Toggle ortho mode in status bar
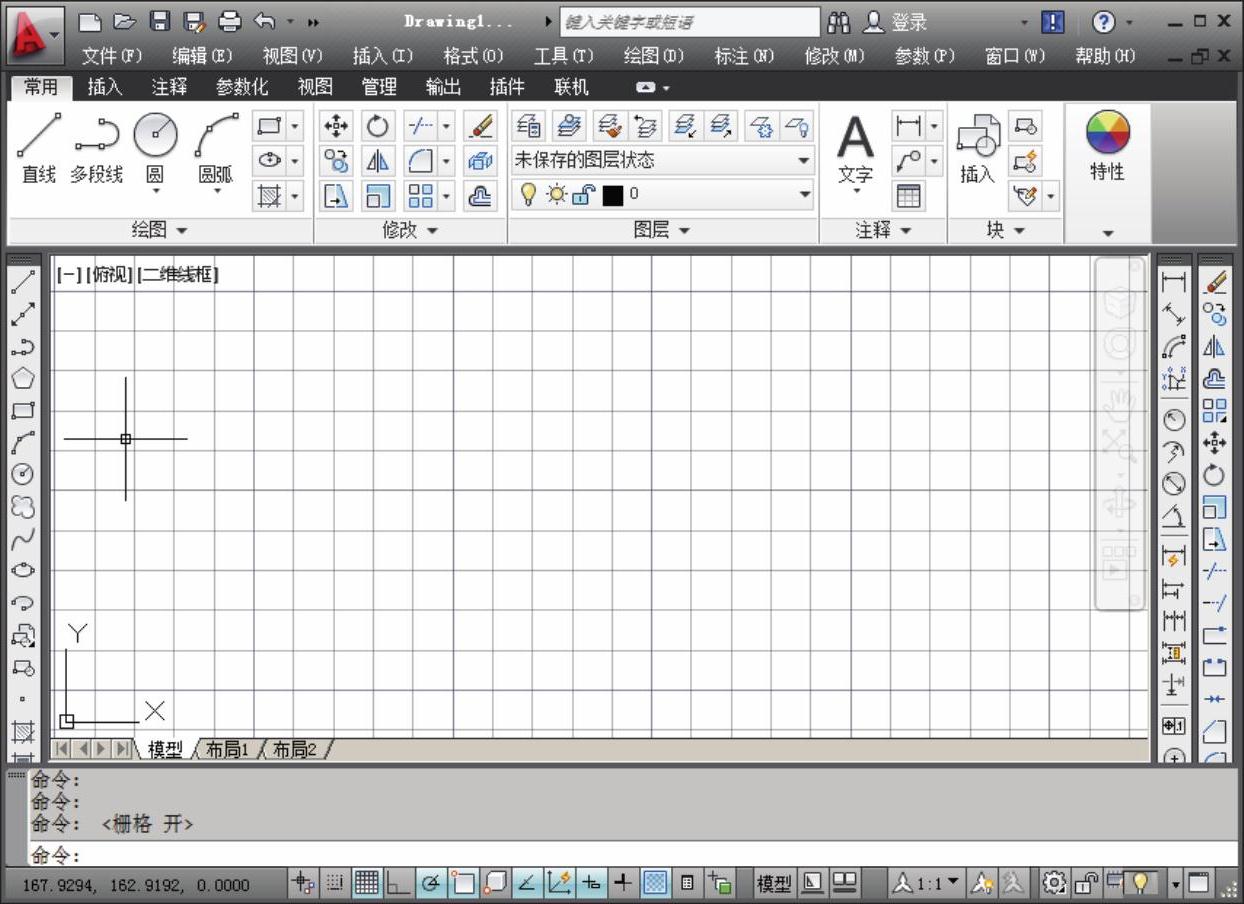The image size is (1244, 904). [x=399, y=883]
